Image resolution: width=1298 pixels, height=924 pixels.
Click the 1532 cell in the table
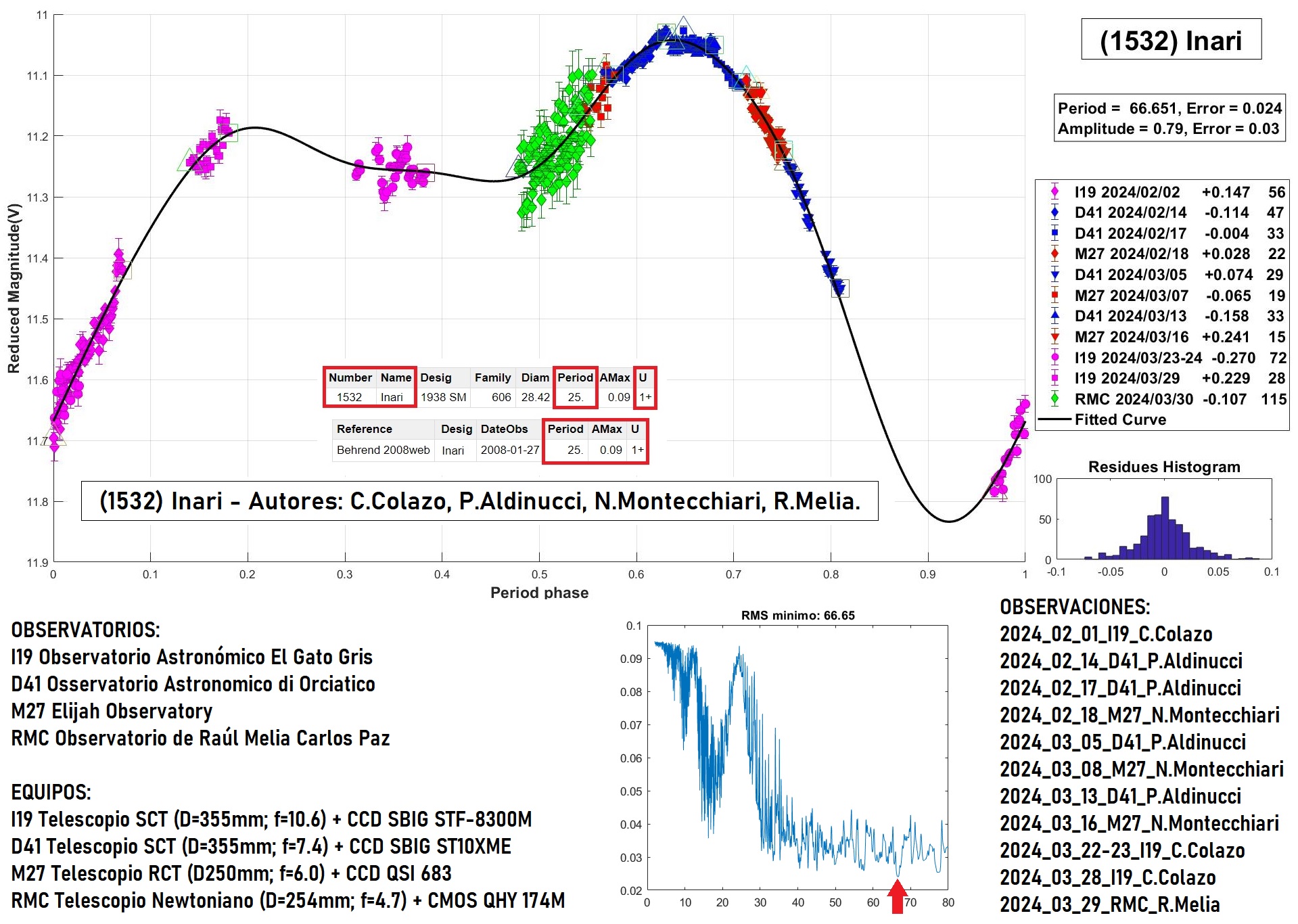(x=350, y=397)
